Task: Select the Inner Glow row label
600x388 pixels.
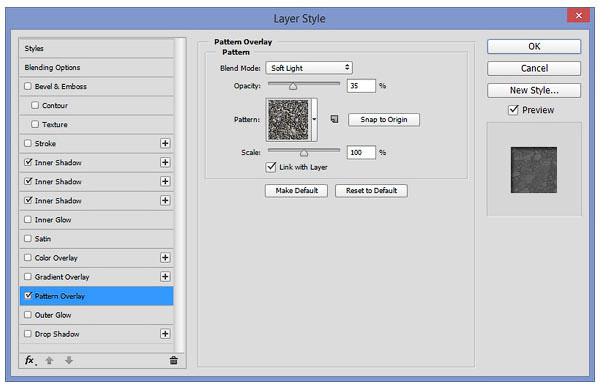Action: click(53, 220)
